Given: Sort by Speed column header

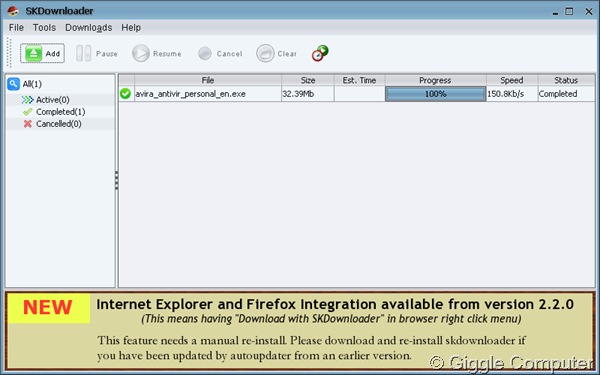Looking at the screenshot, I should [x=512, y=80].
